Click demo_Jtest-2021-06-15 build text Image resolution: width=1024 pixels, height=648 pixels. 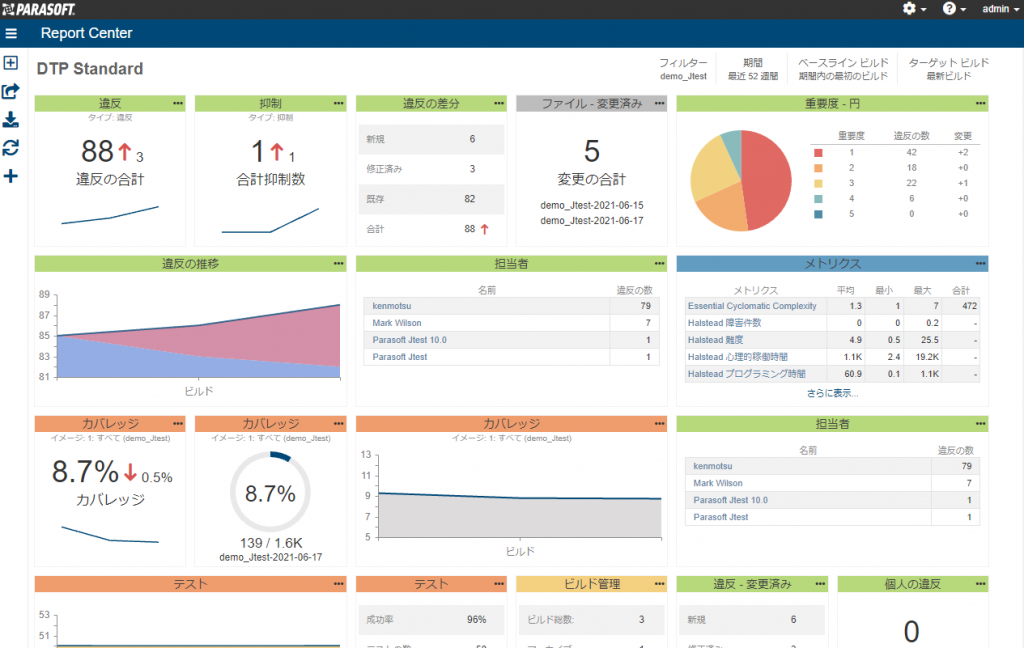(592, 205)
